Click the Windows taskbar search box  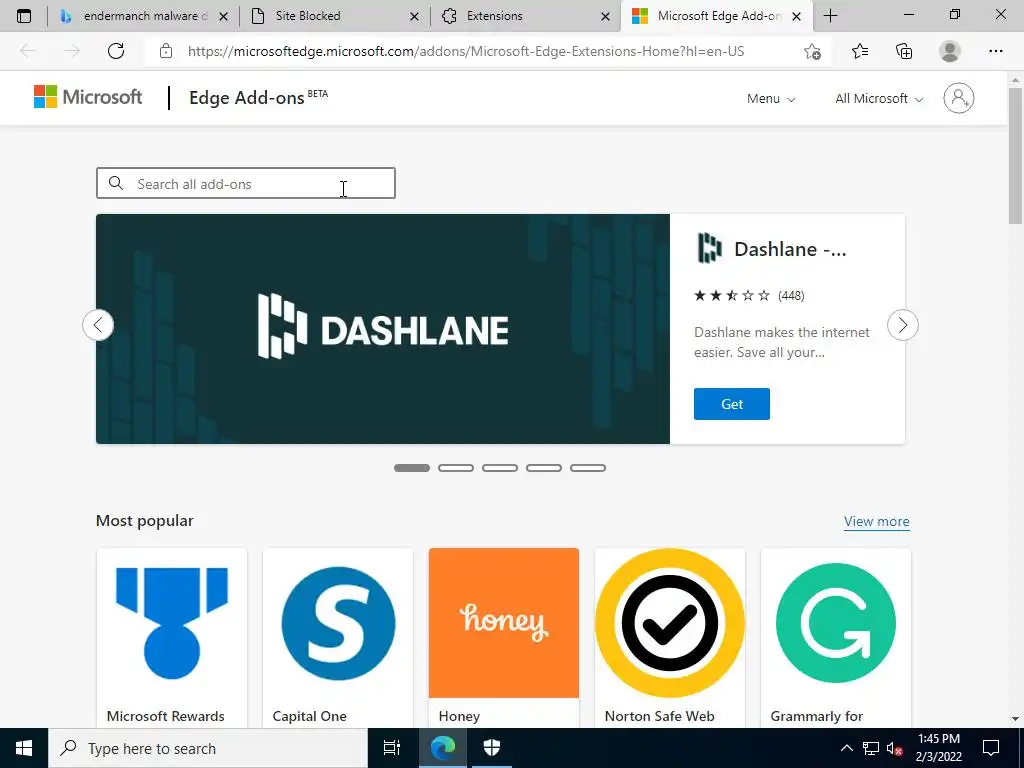pos(208,748)
